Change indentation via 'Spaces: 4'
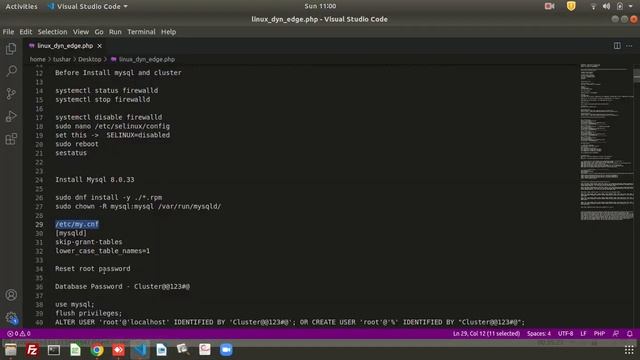 [539, 333]
